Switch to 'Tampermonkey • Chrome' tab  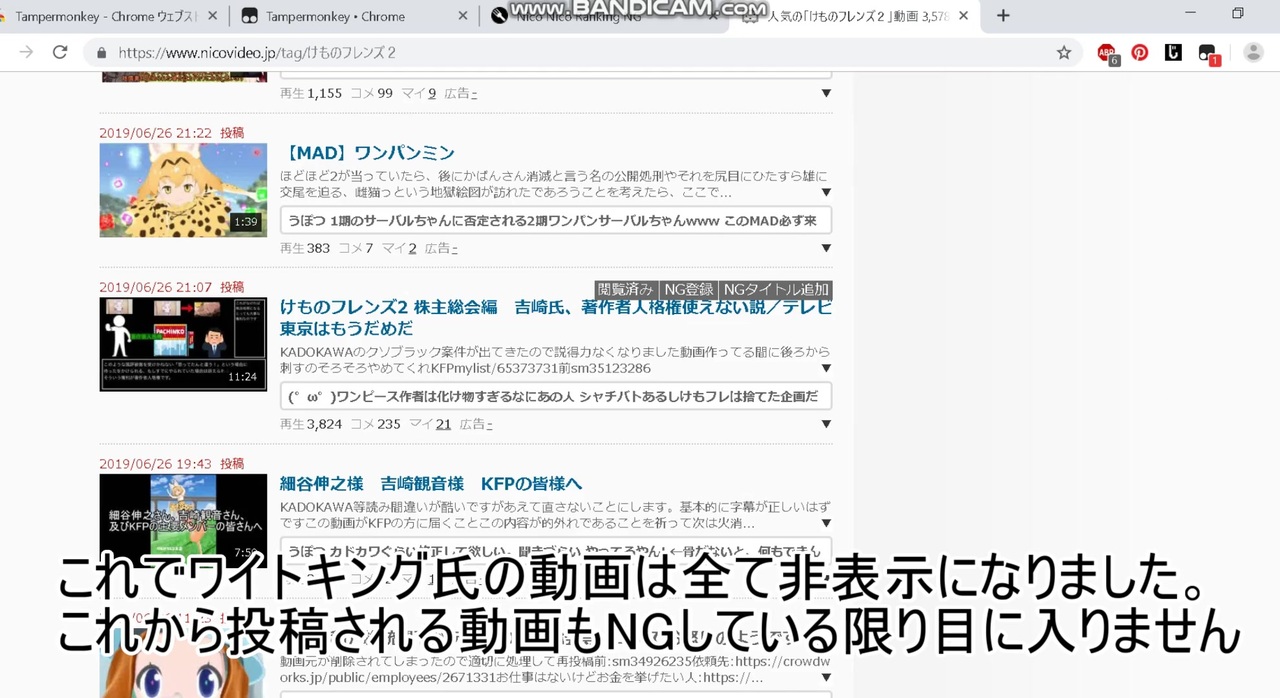[x=353, y=16]
